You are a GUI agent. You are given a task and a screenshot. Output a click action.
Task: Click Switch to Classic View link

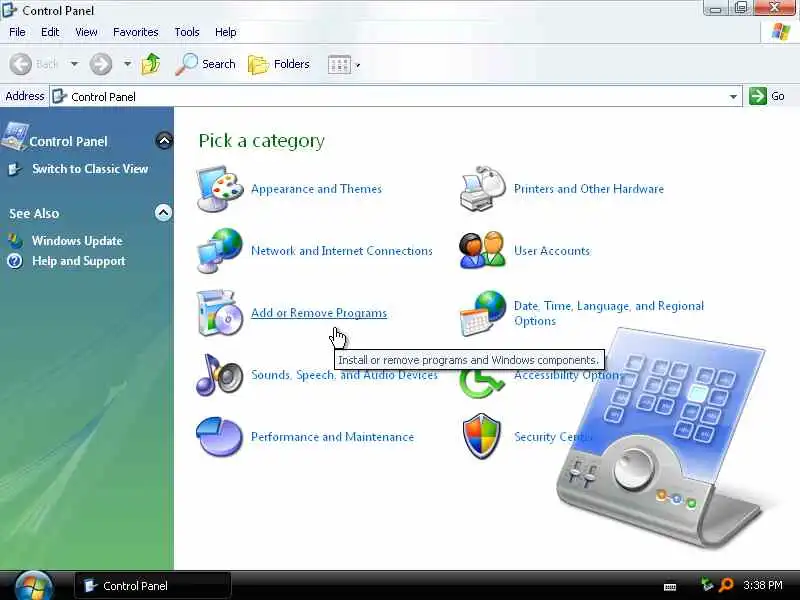click(90, 169)
